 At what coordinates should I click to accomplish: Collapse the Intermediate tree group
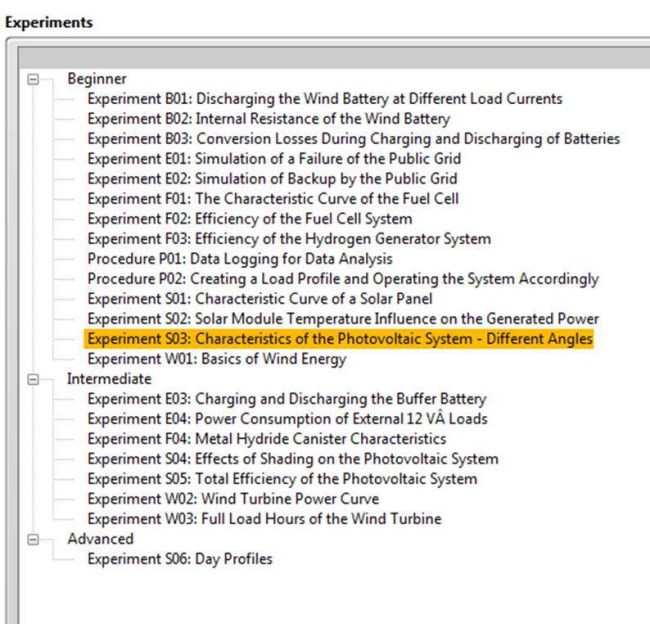[33, 379]
